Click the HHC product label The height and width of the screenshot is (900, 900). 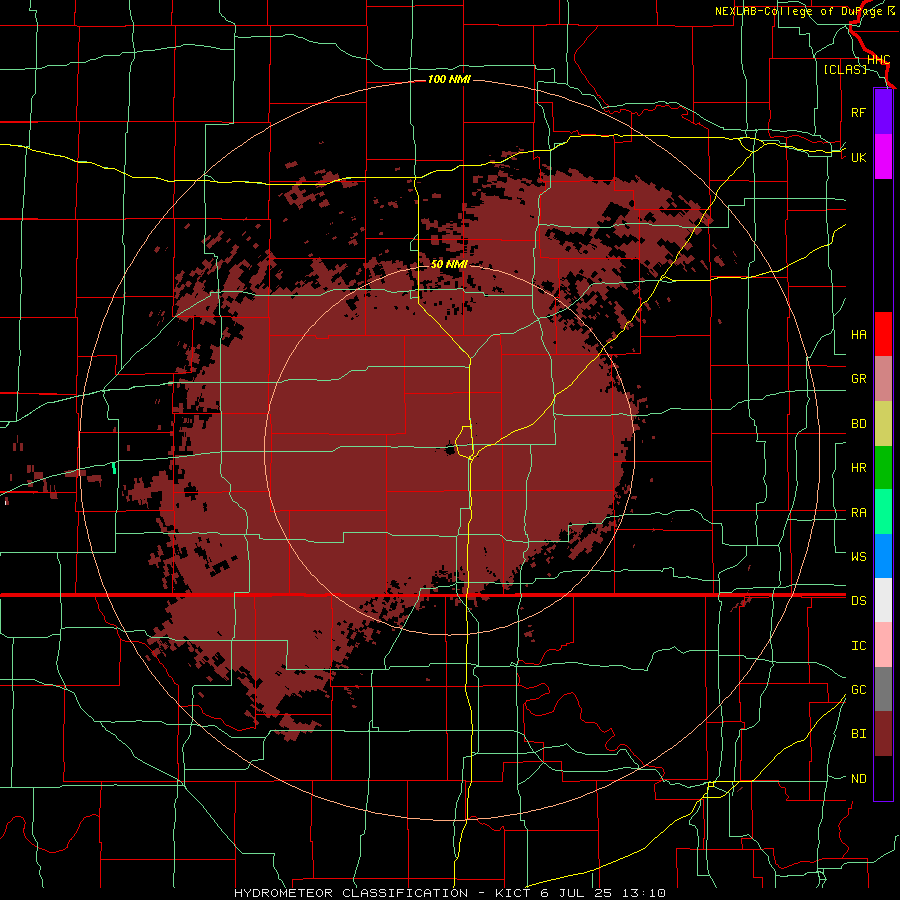(x=878, y=60)
